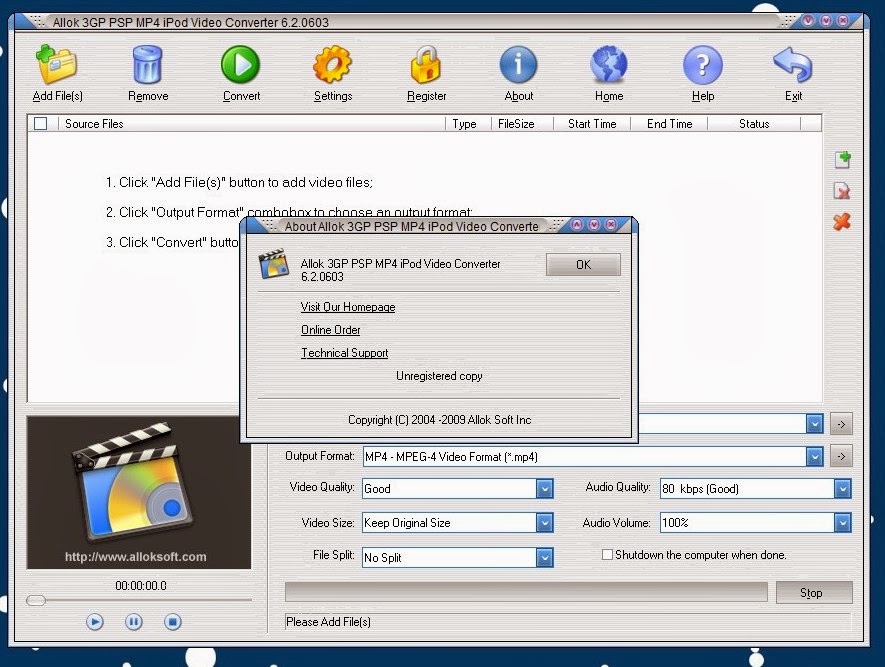
Task: Expand the Audio Volume dropdown
Action: (842, 523)
